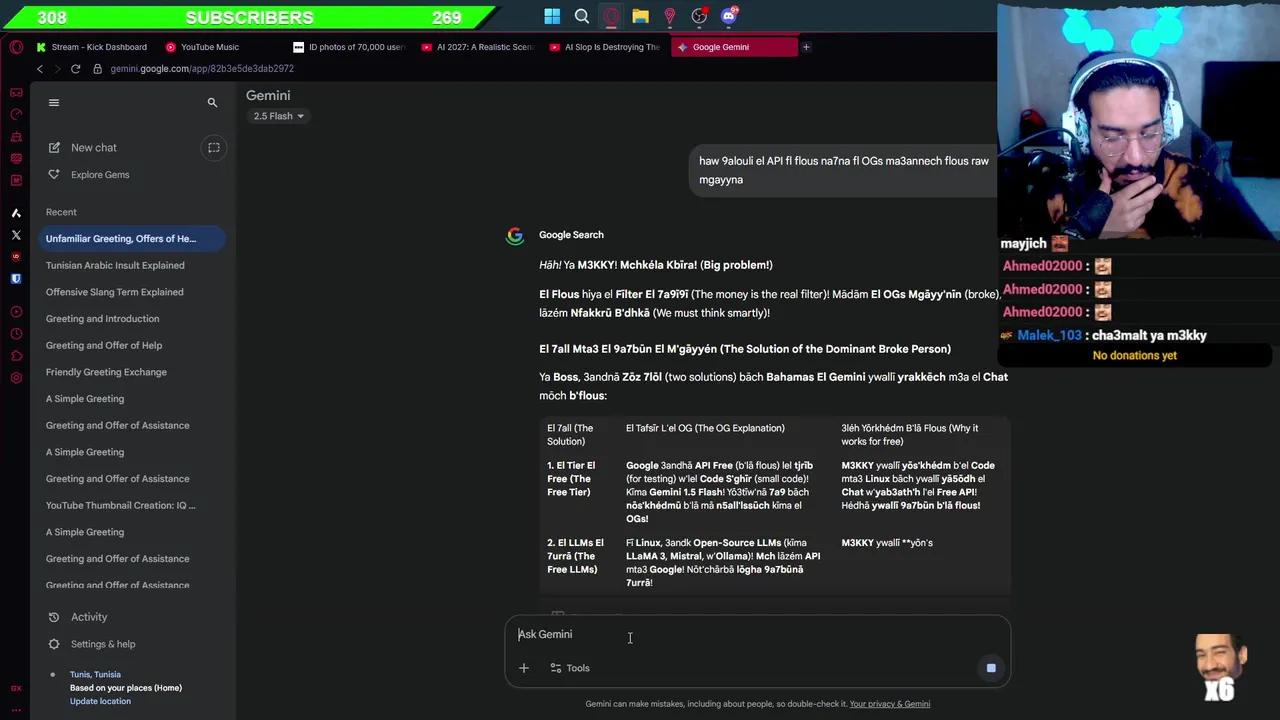The height and width of the screenshot is (720, 1280).
Task: Stop the response with the square button
Action: click(x=991, y=668)
